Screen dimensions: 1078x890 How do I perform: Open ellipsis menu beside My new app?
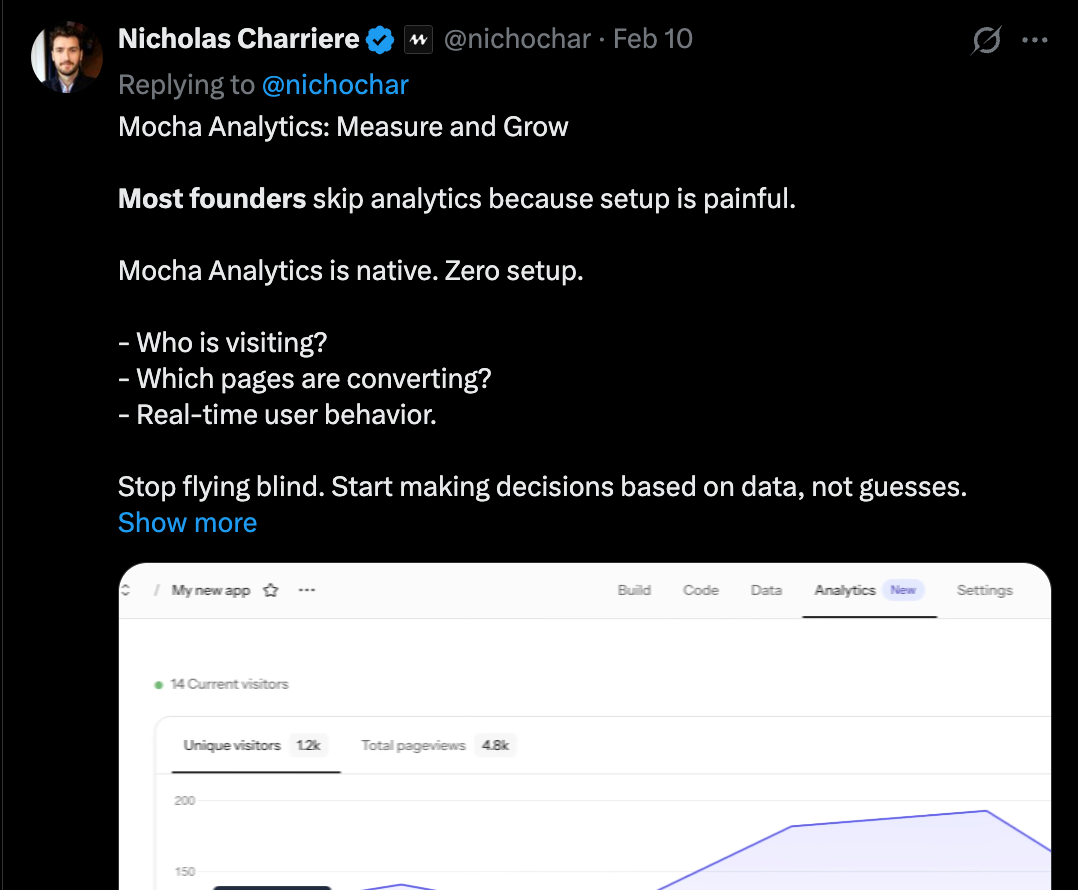coord(307,590)
